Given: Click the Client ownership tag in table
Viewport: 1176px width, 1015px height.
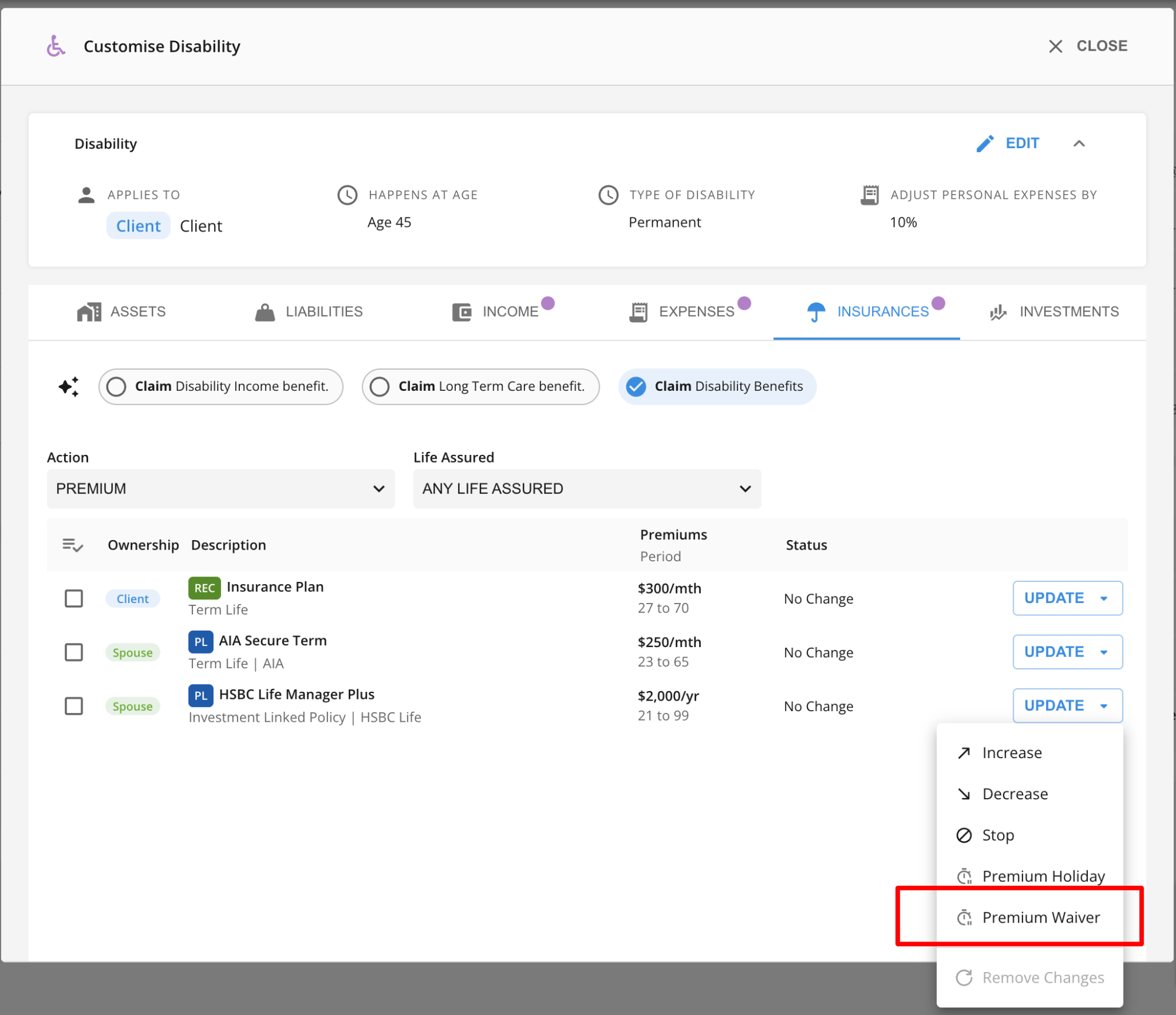Looking at the screenshot, I should 132,599.
